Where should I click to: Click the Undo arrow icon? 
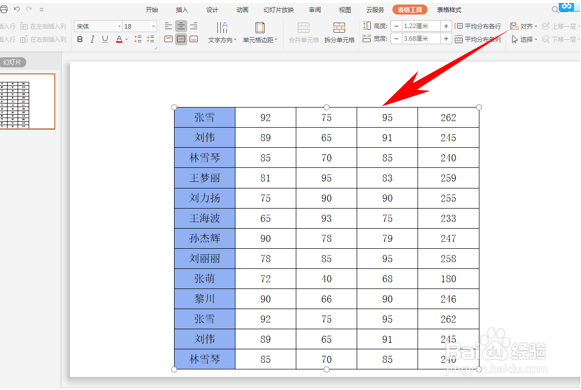17,9
